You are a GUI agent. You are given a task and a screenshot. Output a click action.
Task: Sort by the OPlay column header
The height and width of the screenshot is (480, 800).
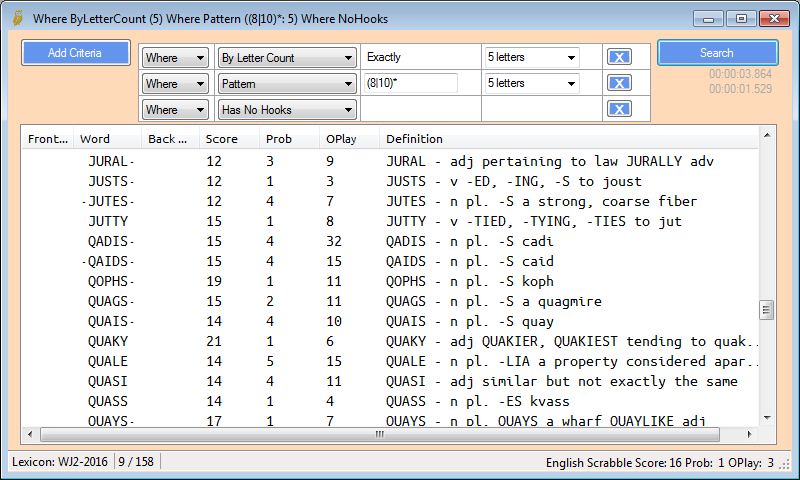[x=349, y=139]
